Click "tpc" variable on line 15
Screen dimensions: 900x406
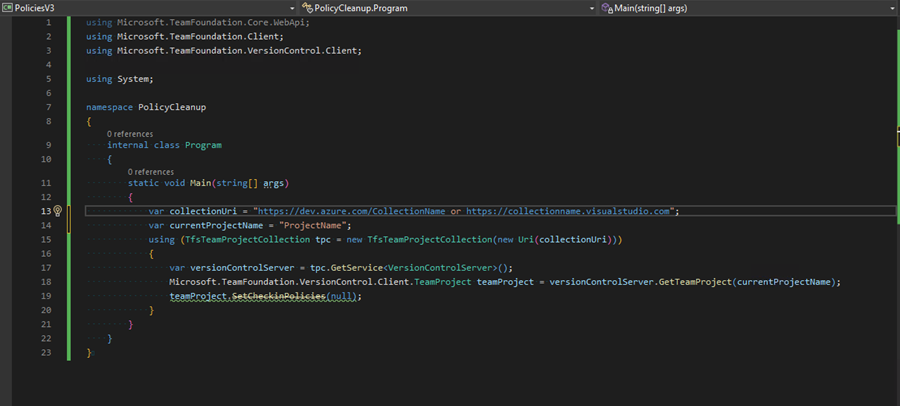coord(323,239)
